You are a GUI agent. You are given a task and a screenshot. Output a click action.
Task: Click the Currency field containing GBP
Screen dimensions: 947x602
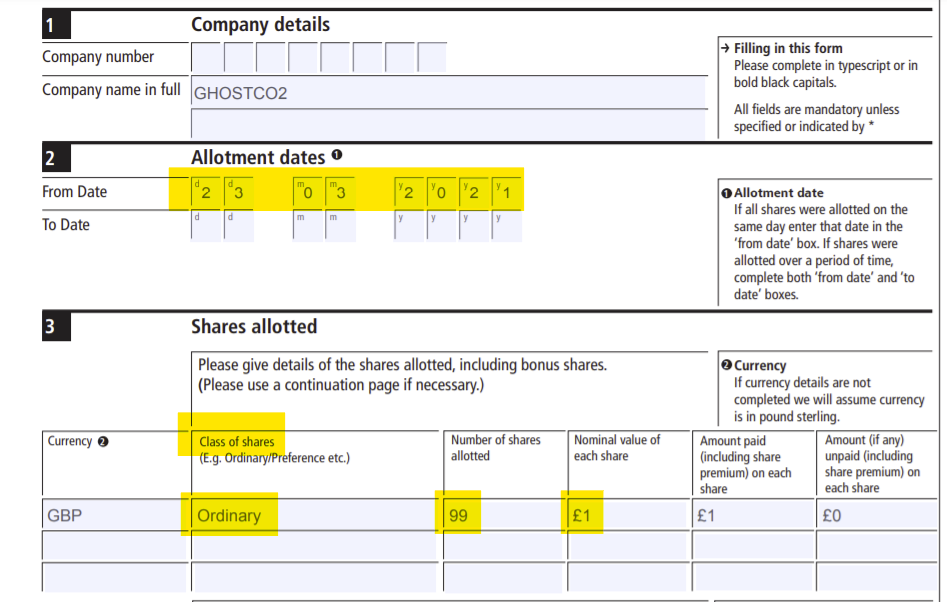coord(113,516)
